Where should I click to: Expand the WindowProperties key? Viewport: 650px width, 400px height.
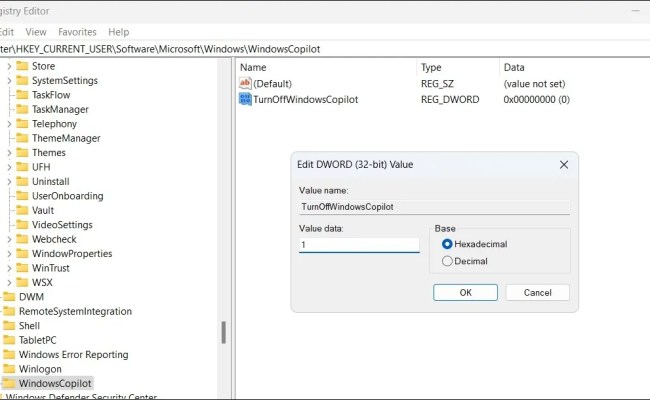coord(9,254)
